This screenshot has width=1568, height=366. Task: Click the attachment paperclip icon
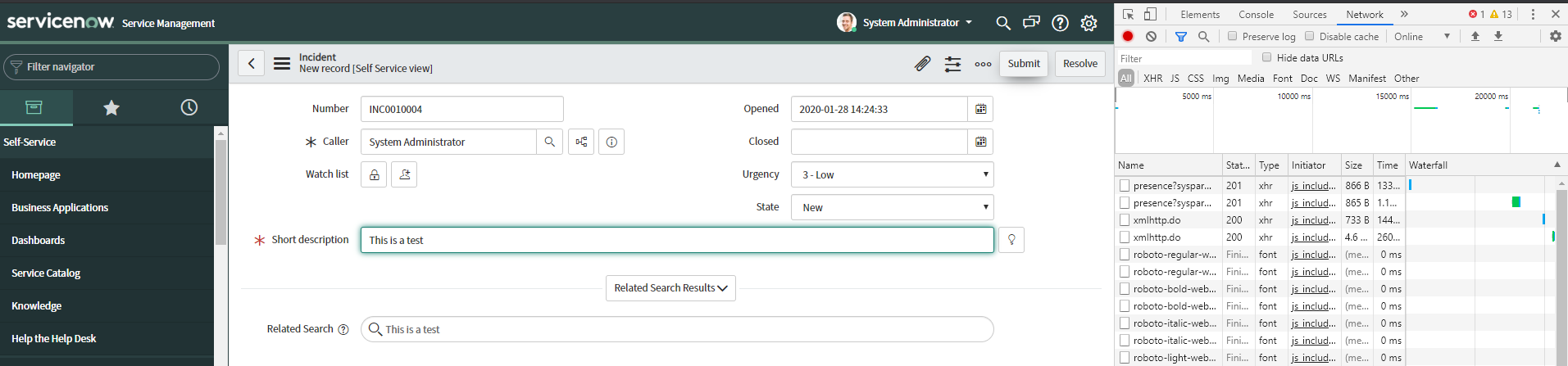coord(922,64)
